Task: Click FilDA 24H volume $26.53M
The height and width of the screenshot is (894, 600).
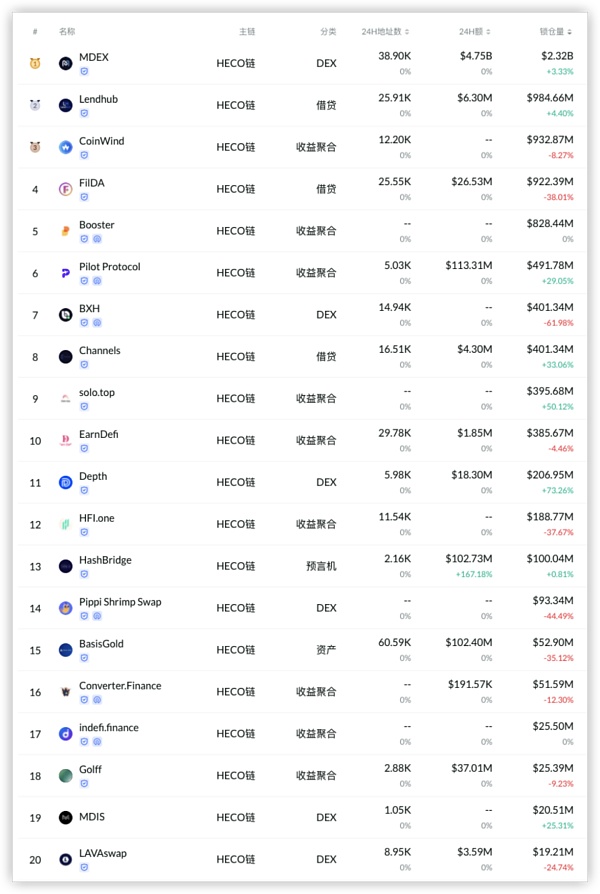Action: (x=472, y=181)
